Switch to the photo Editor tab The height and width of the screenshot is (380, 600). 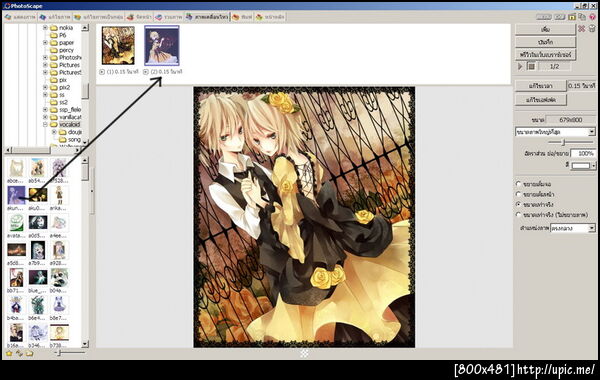(x=55, y=17)
